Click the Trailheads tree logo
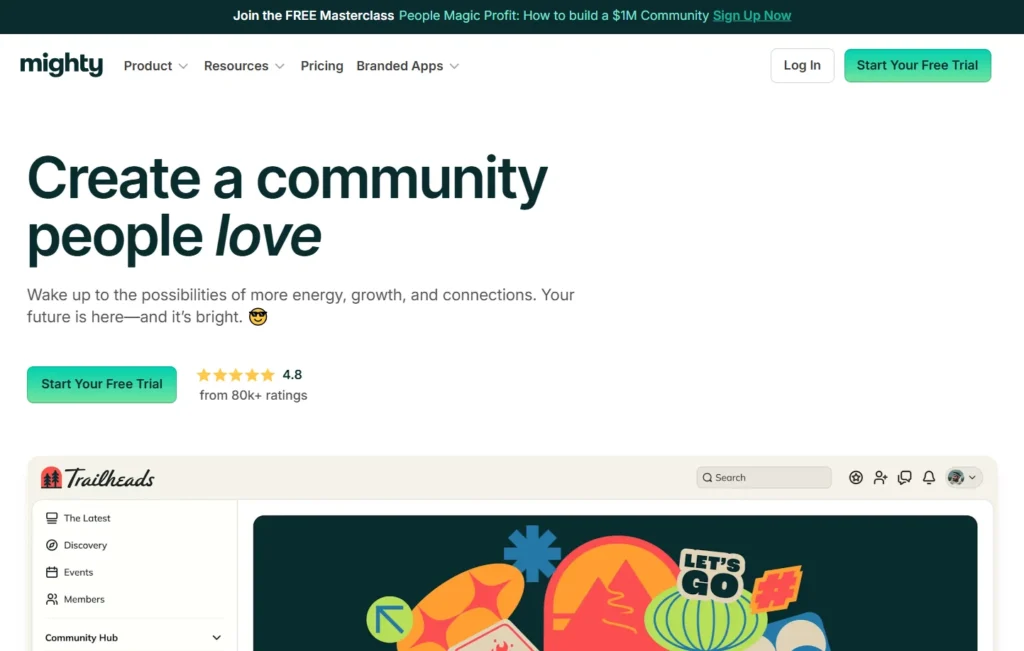Screen dimensions: 1024x651 click(x=51, y=478)
